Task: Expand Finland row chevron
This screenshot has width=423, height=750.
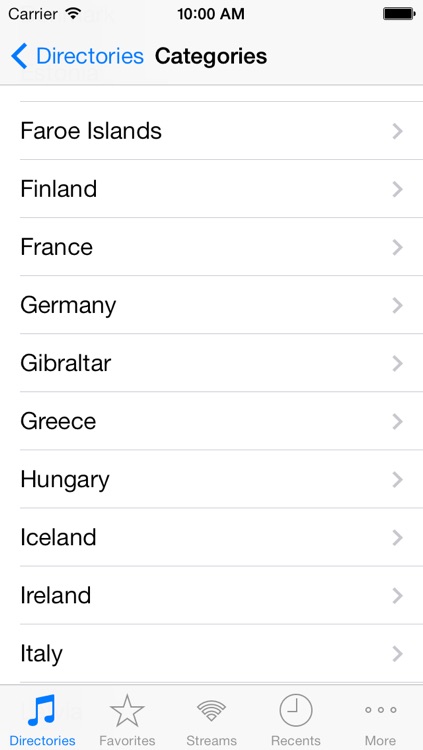Action: [x=397, y=189]
